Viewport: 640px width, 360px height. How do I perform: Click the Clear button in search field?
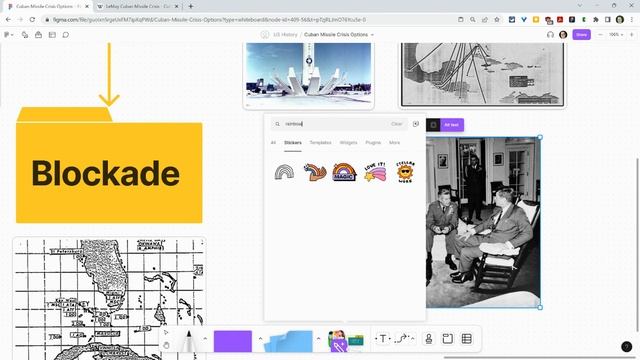pos(396,124)
